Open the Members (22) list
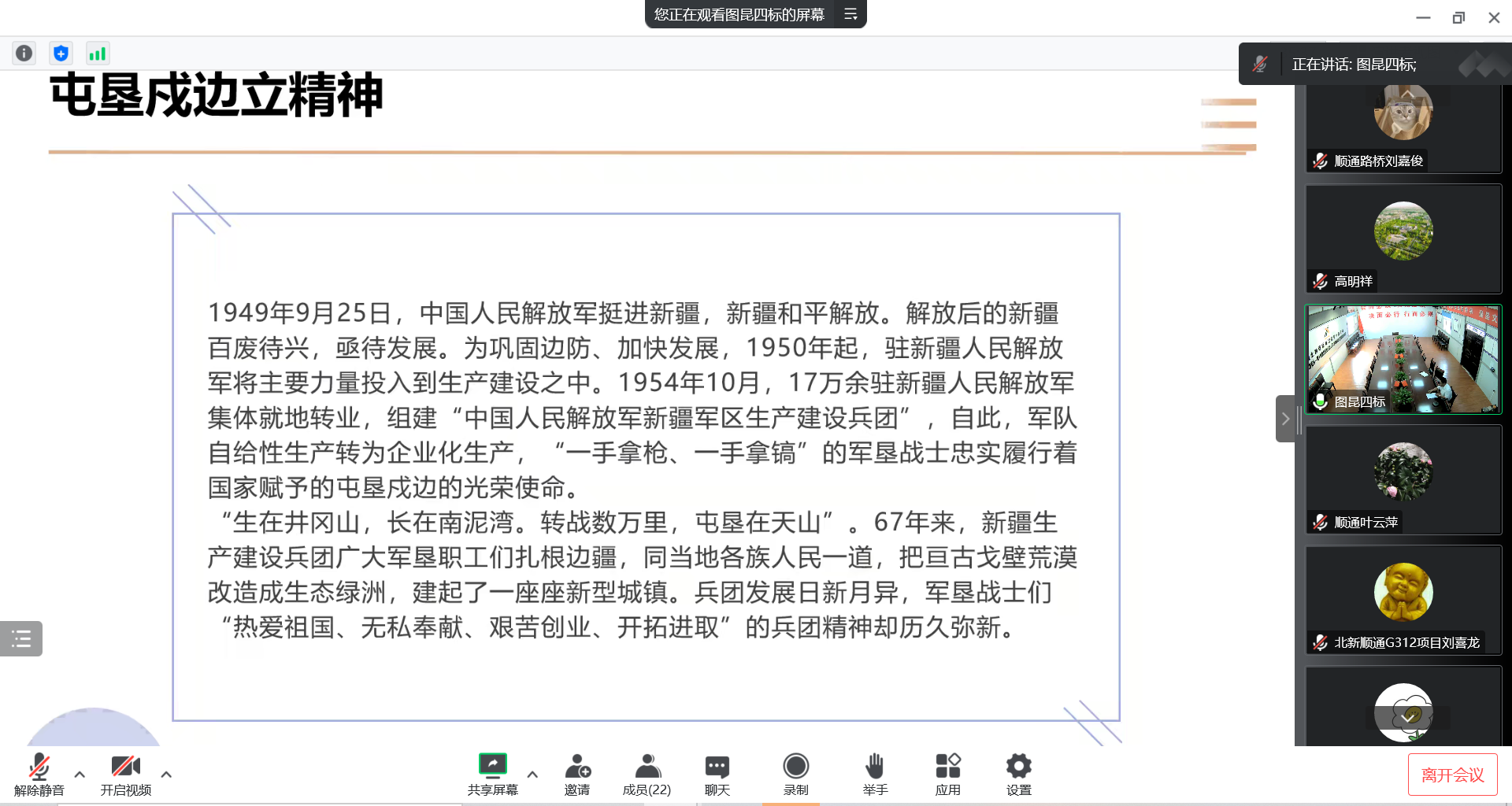Screen dimensions: 1512x806 point(647,775)
